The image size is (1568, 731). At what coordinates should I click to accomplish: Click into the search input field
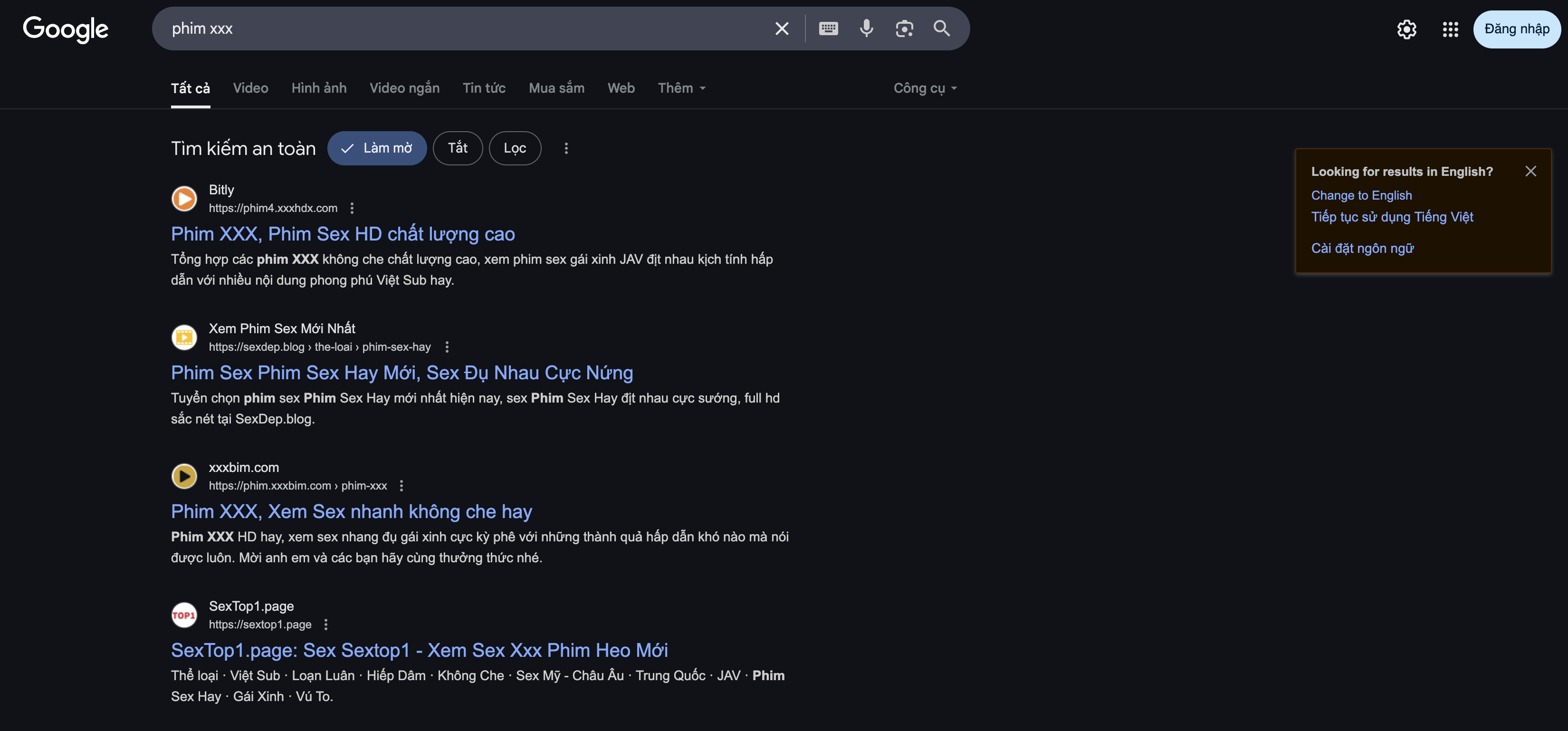(x=463, y=29)
